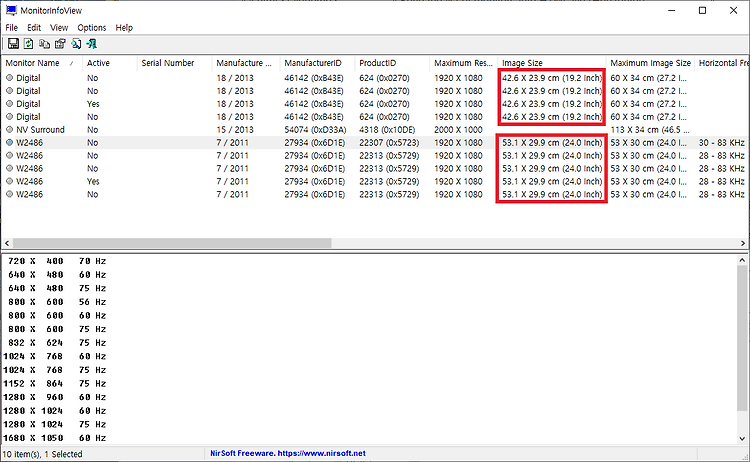Click the 113 X 34 cm maximum size cell
750x462 pixels.
(650, 130)
